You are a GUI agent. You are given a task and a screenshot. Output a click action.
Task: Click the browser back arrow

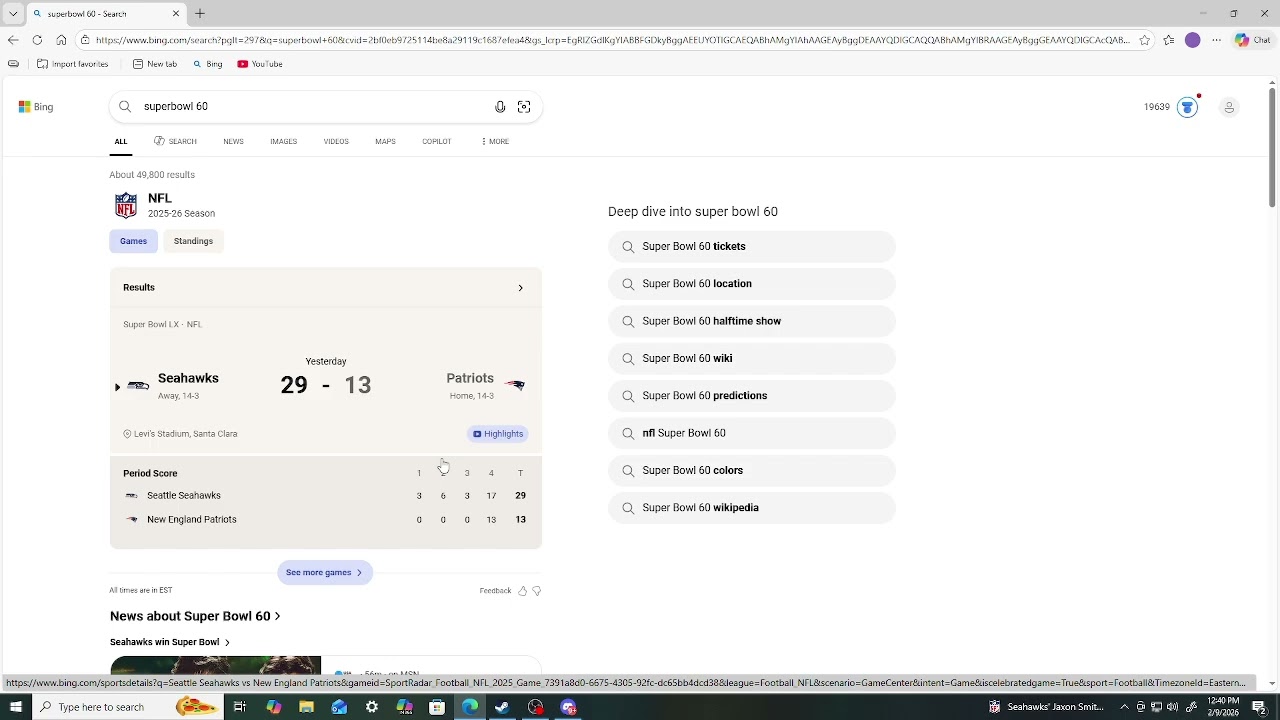click(13, 40)
